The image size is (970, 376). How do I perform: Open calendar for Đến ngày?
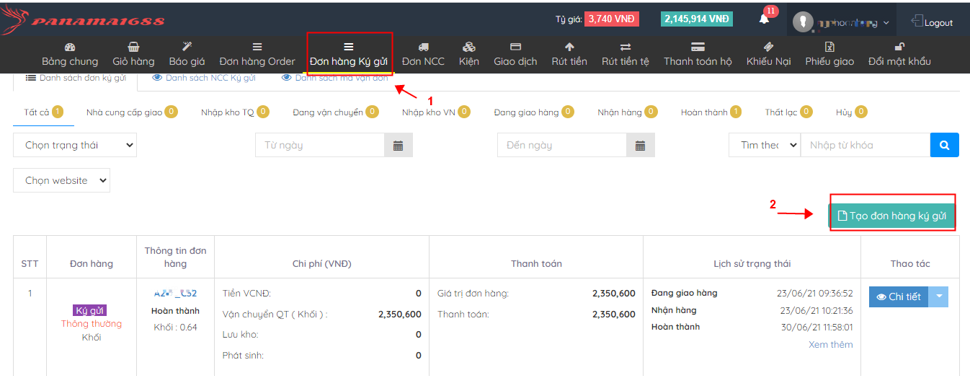tap(640, 145)
